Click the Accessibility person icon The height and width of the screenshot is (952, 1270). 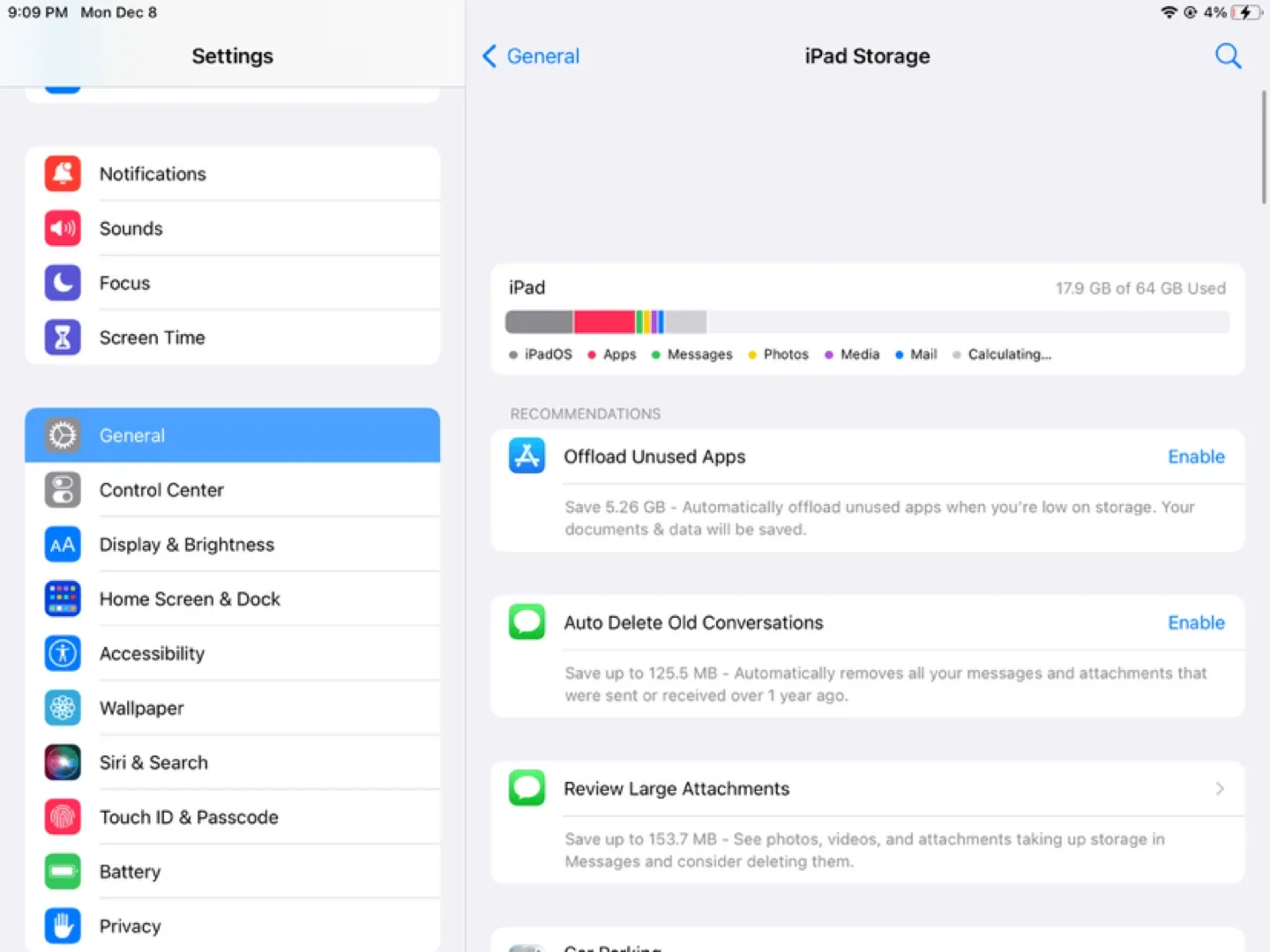click(62, 653)
